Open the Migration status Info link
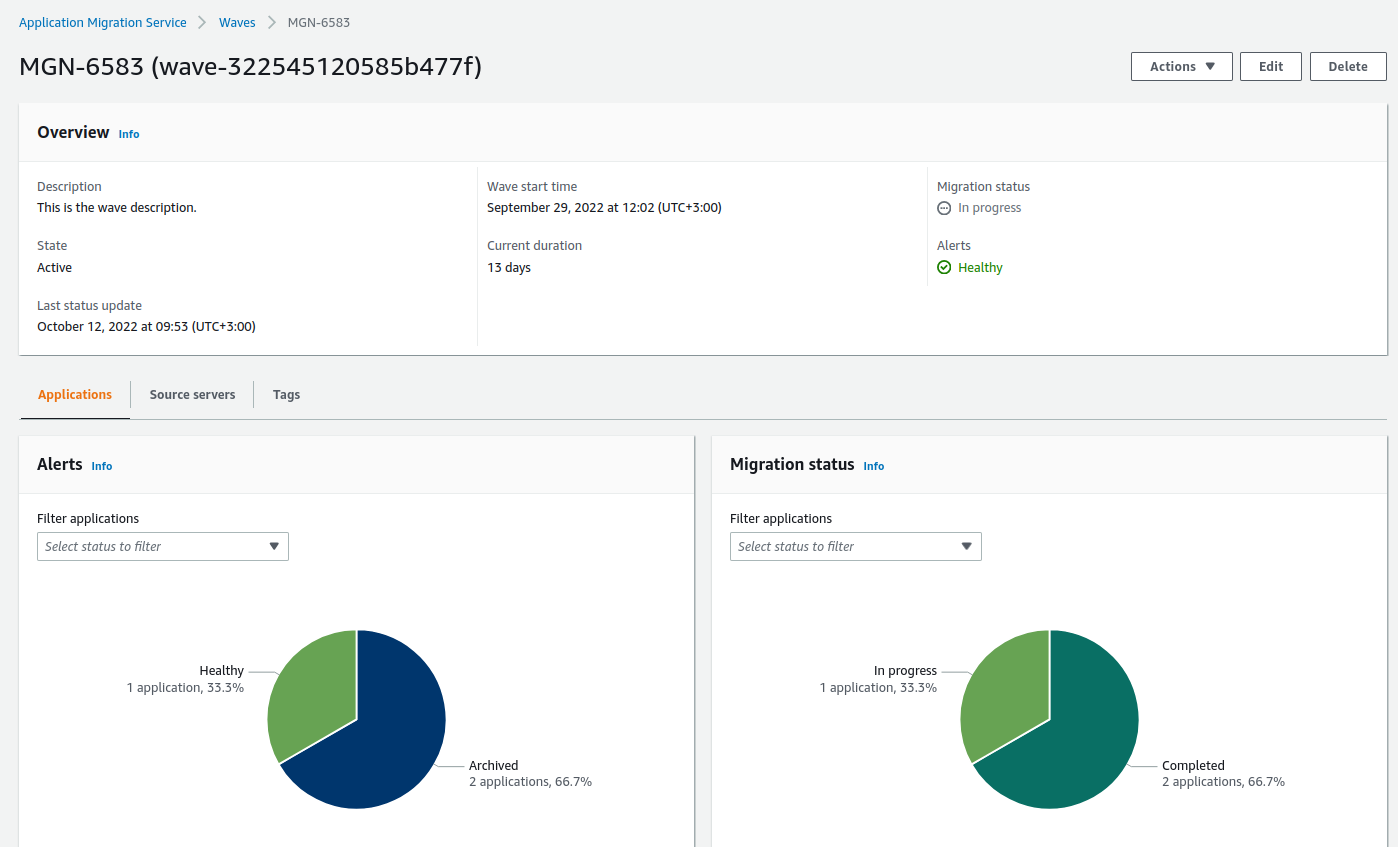Viewport: 1398px width, 847px height. click(874, 466)
